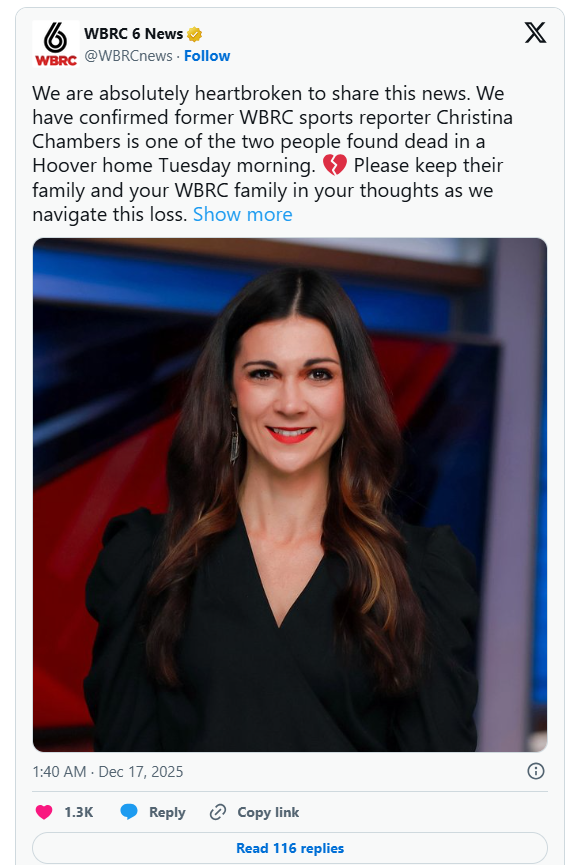This screenshot has height=865, width=582.
Task: Open the tweet info circle icon
Action: [536, 771]
